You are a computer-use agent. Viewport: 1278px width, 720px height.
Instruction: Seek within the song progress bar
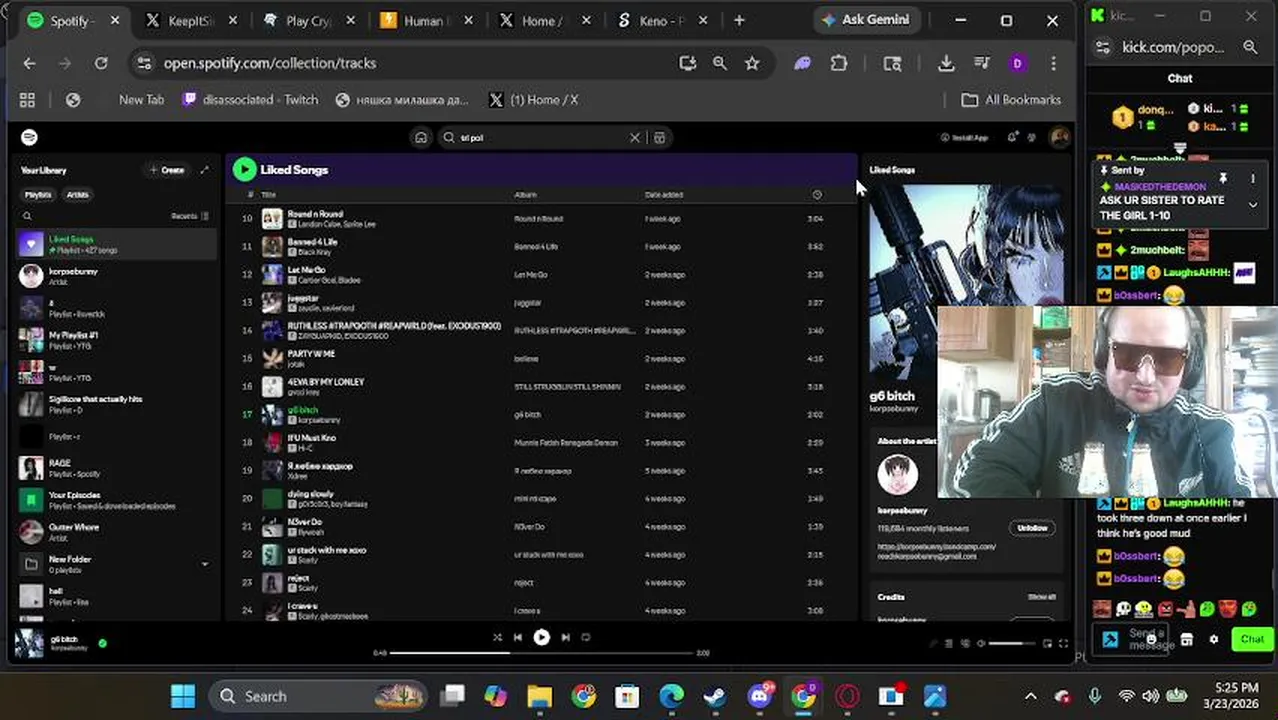[x=540, y=653]
